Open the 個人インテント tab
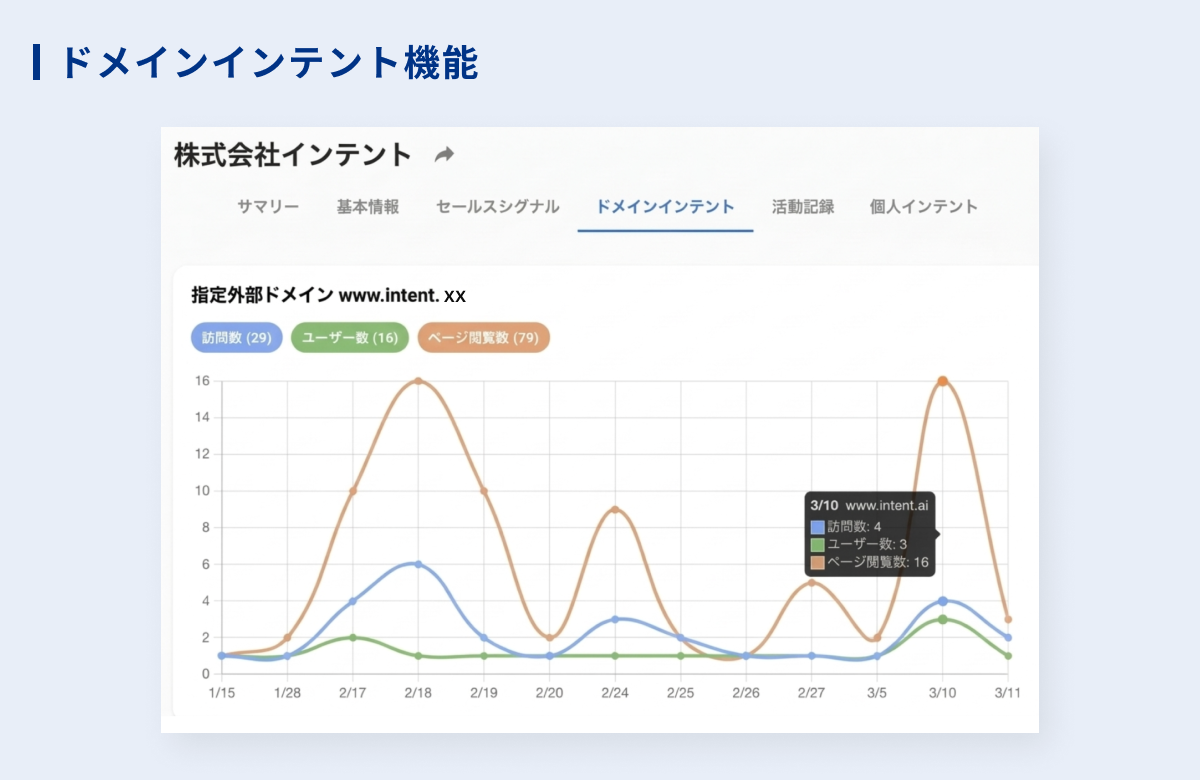 pos(923,207)
